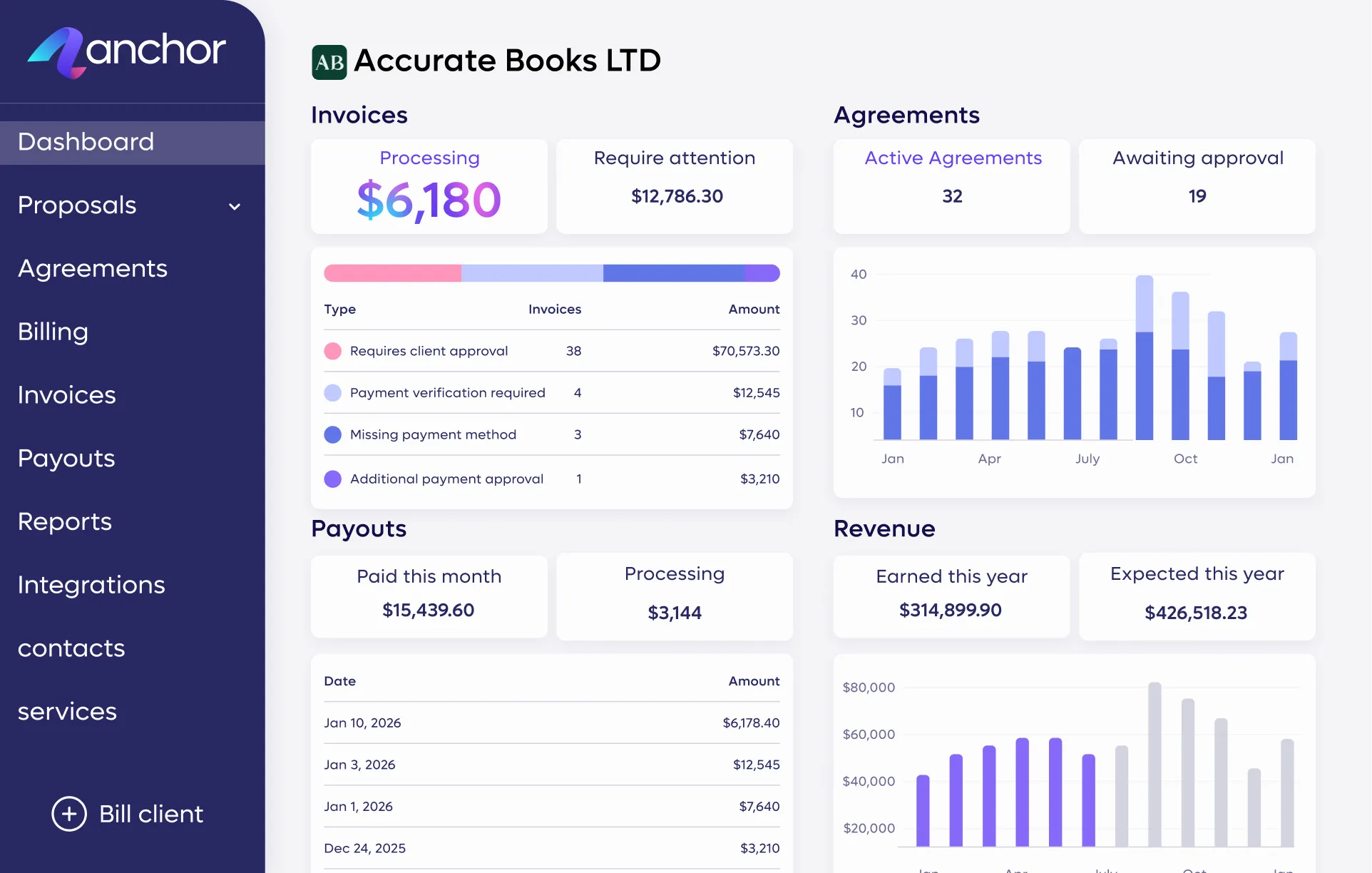Click the plus circle Bill client icon
The height and width of the screenshot is (873, 1372).
(x=69, y=814)
